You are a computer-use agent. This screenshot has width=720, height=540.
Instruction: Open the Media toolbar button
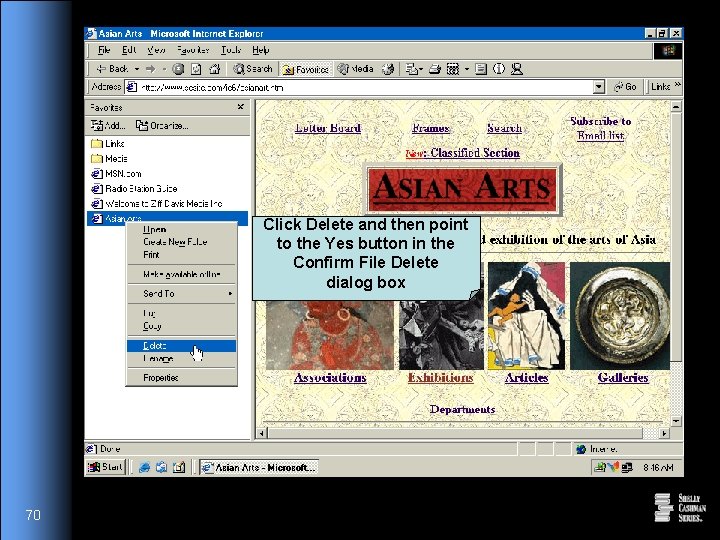[x=356, y=69]
